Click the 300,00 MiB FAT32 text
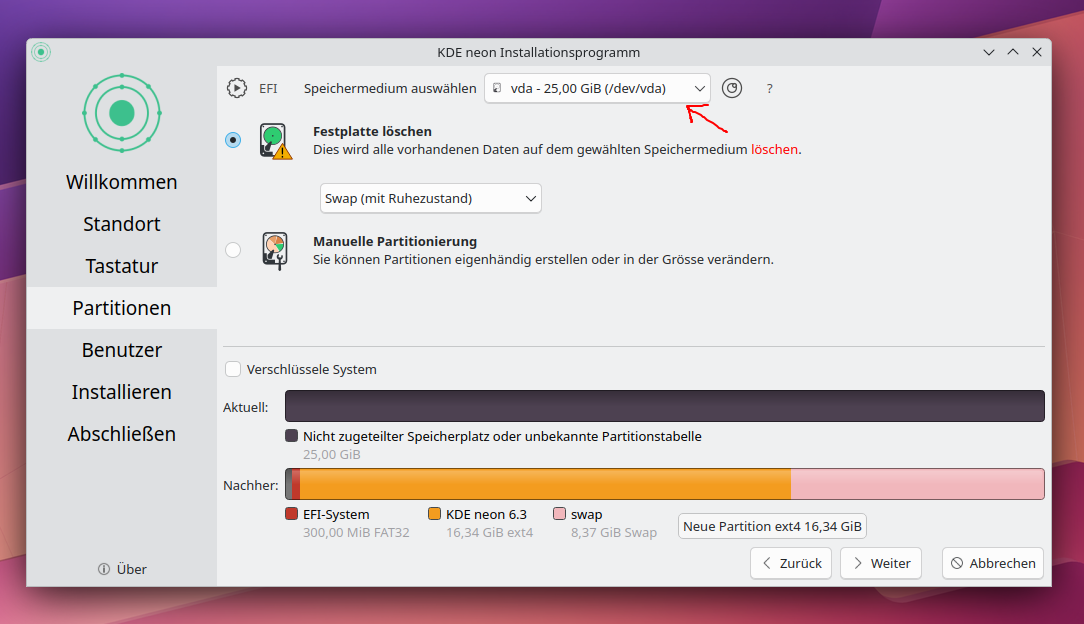Image resolution: width=1084 pixels, height=624 pixels. pos(356,533)
